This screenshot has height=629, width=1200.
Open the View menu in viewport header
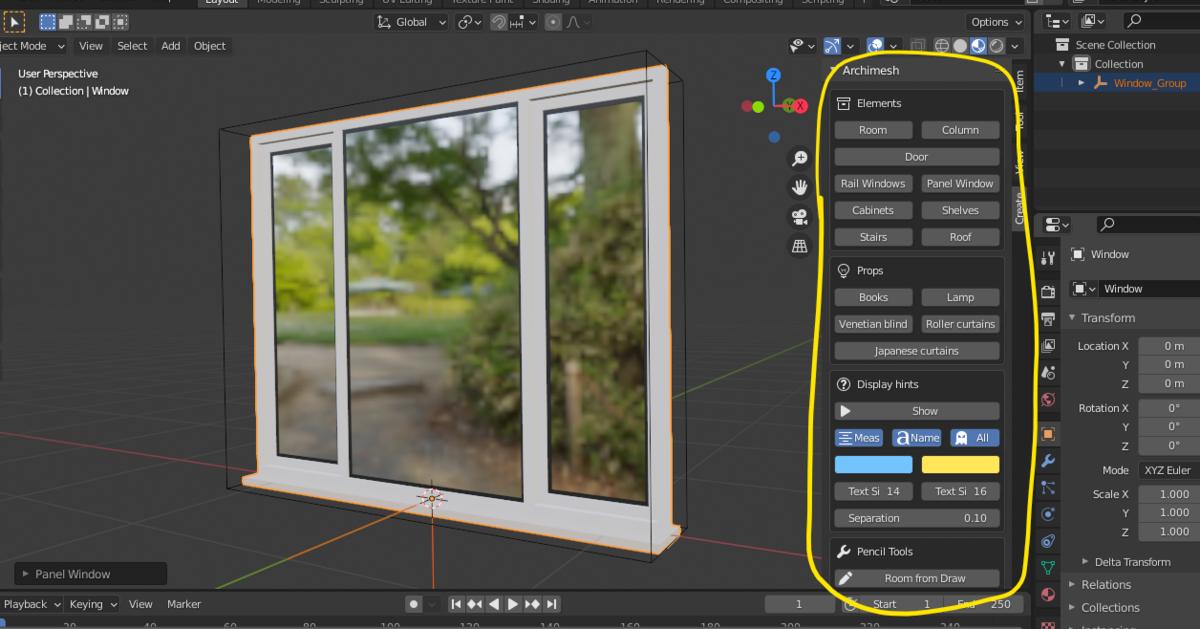91,46
